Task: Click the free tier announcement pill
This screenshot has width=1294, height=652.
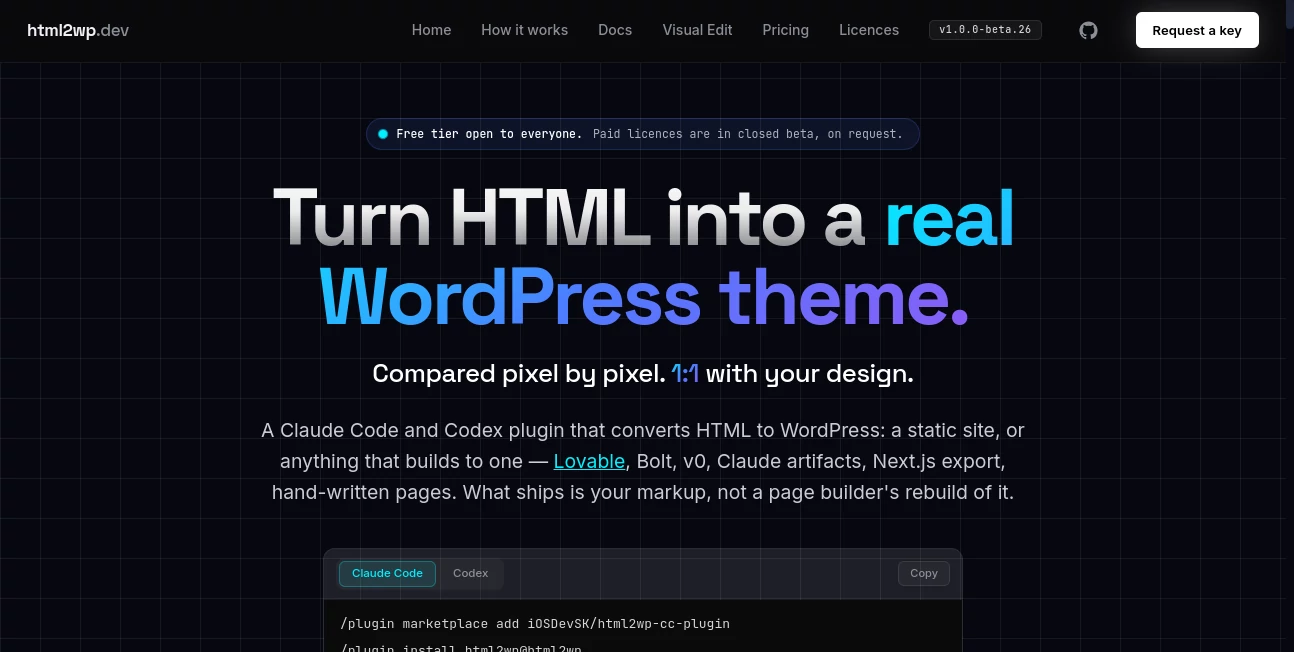Action: (x=643, y=134)
